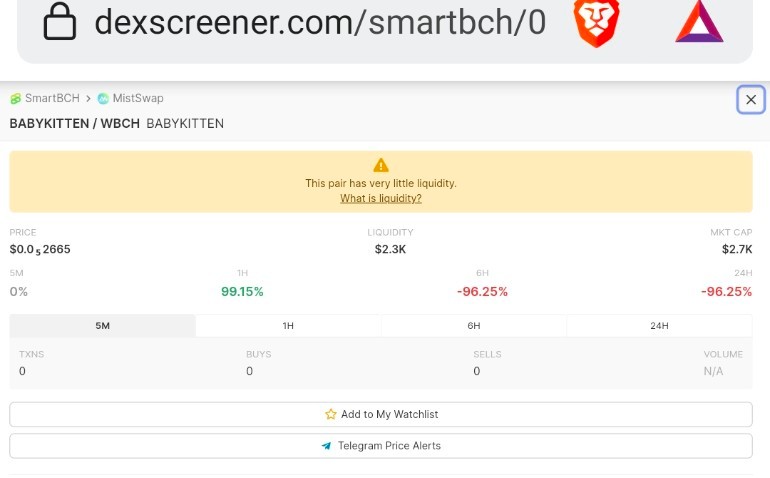Click Telegram Price Alerts button

coord(381,446)
